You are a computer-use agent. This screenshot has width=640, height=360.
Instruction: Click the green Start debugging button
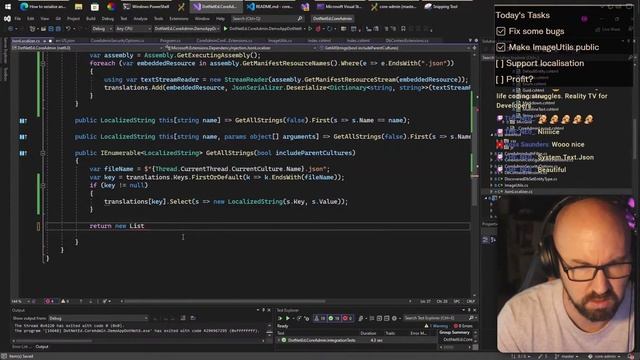pos(225,29)
